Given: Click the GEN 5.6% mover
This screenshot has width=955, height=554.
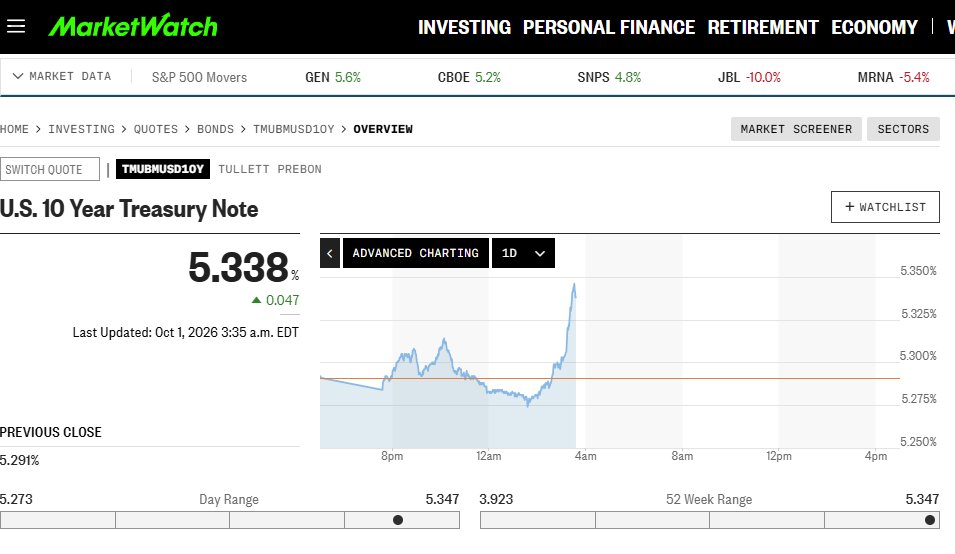Looking at the screenshot, I should [x=333, y=77].
